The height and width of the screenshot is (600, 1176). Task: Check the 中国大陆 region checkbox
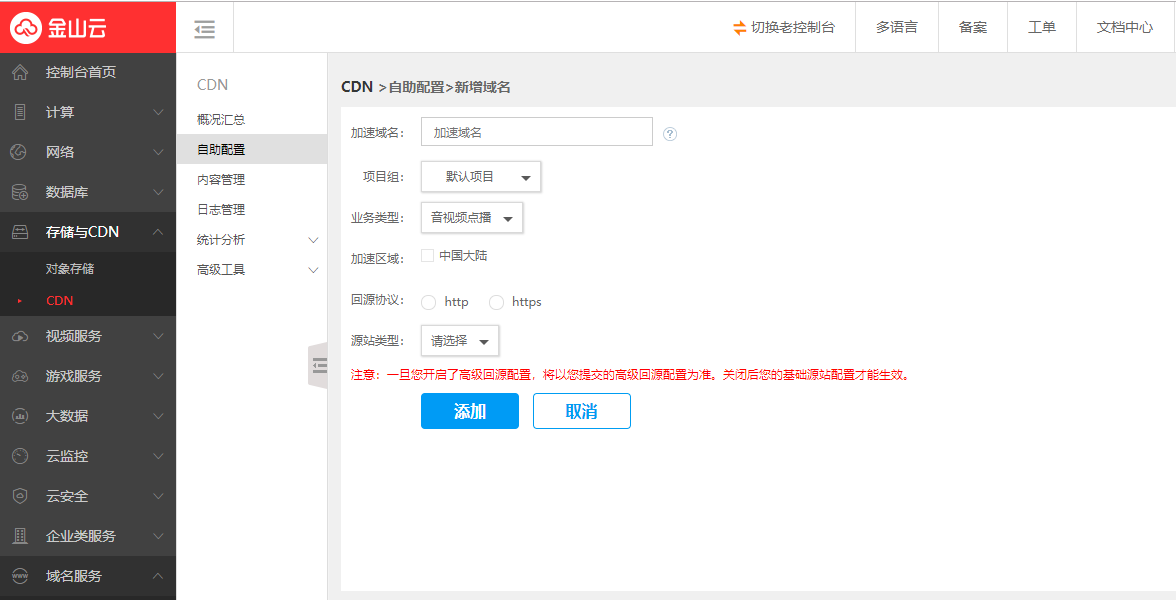(x=428, y=256)
